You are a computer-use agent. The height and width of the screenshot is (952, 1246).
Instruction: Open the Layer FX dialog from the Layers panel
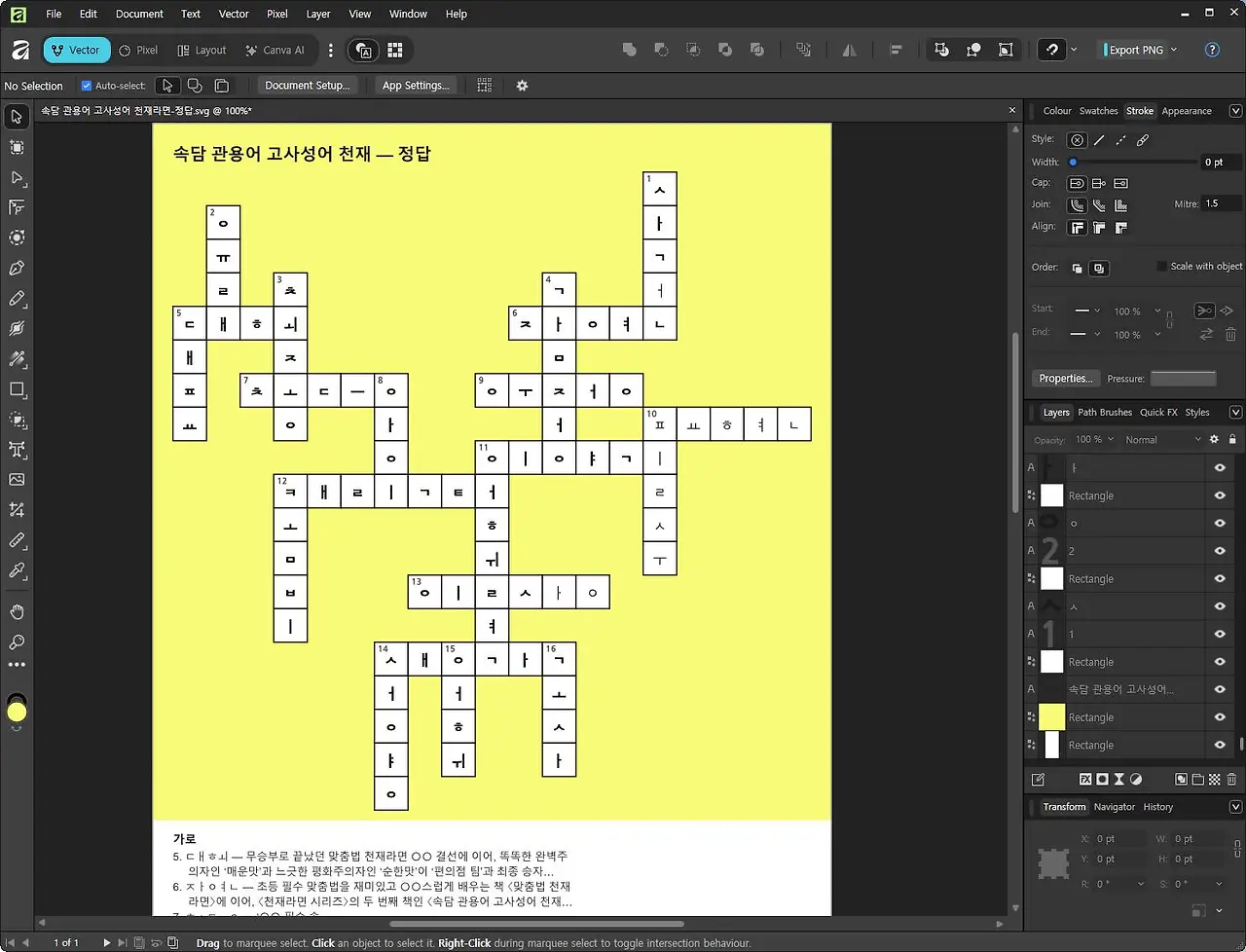click(x=1085, y=779)
